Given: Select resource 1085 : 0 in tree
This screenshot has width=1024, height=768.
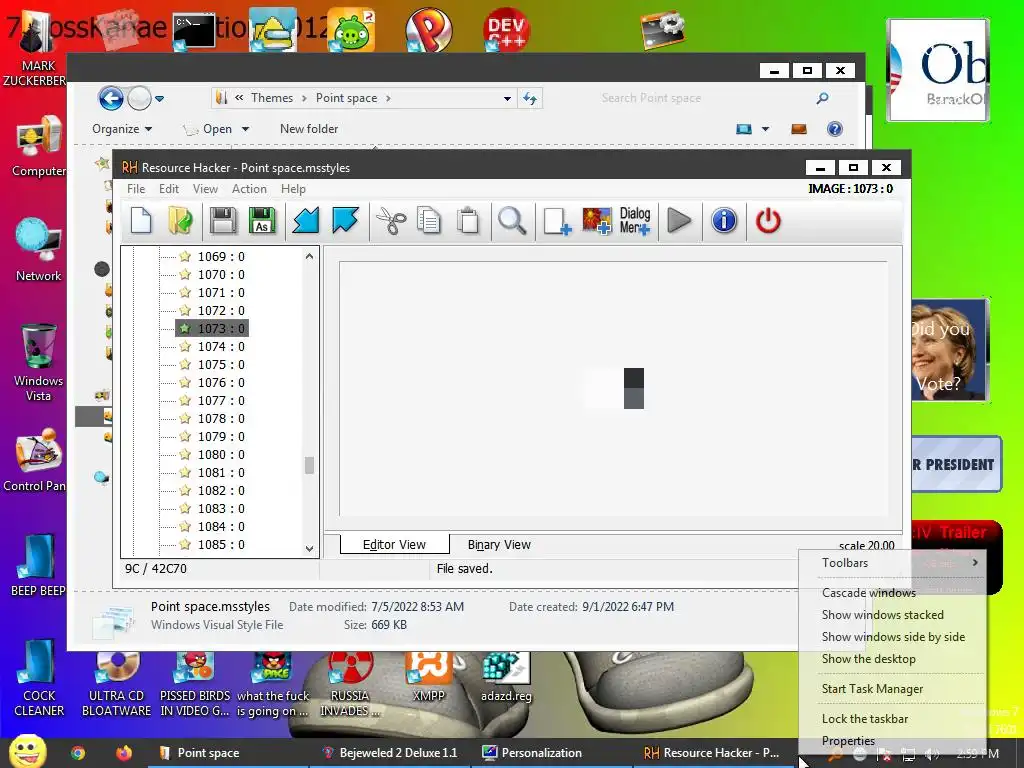Looking at the screenshot, I should pos(221,545).
